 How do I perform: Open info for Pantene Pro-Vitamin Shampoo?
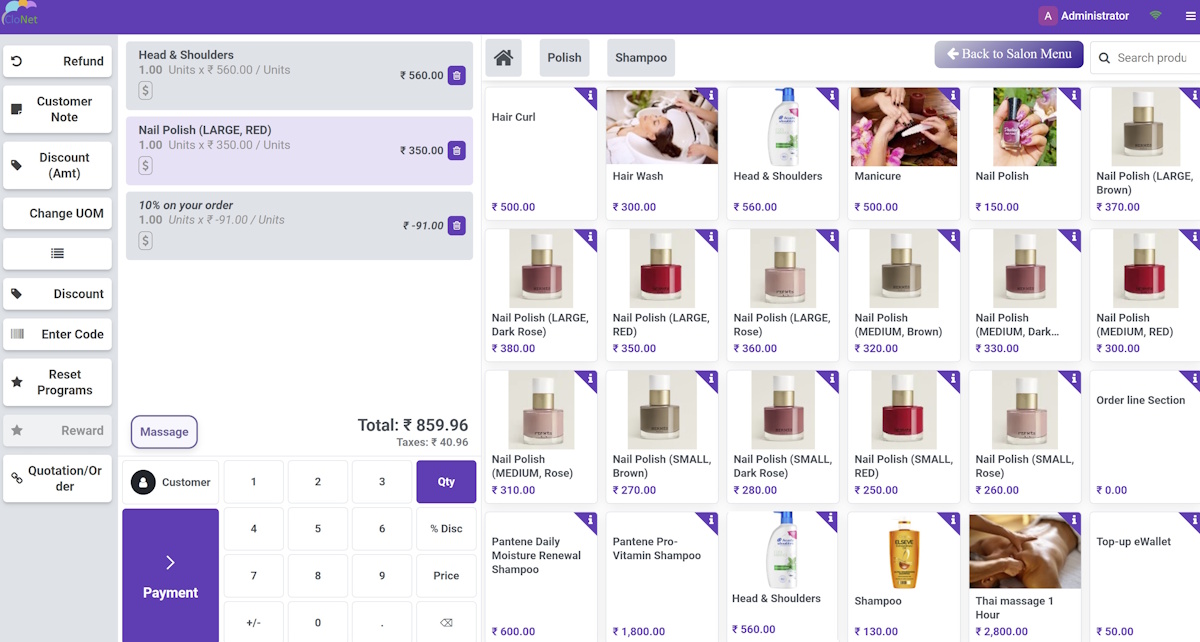pos(710,521)
